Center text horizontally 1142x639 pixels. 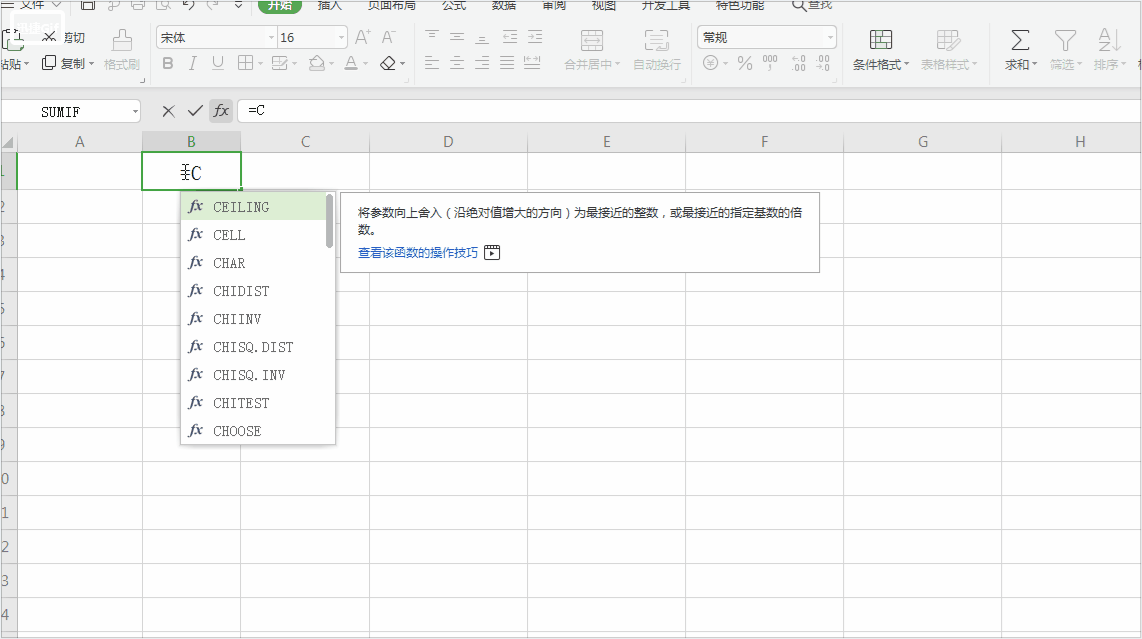pos(457,63)
